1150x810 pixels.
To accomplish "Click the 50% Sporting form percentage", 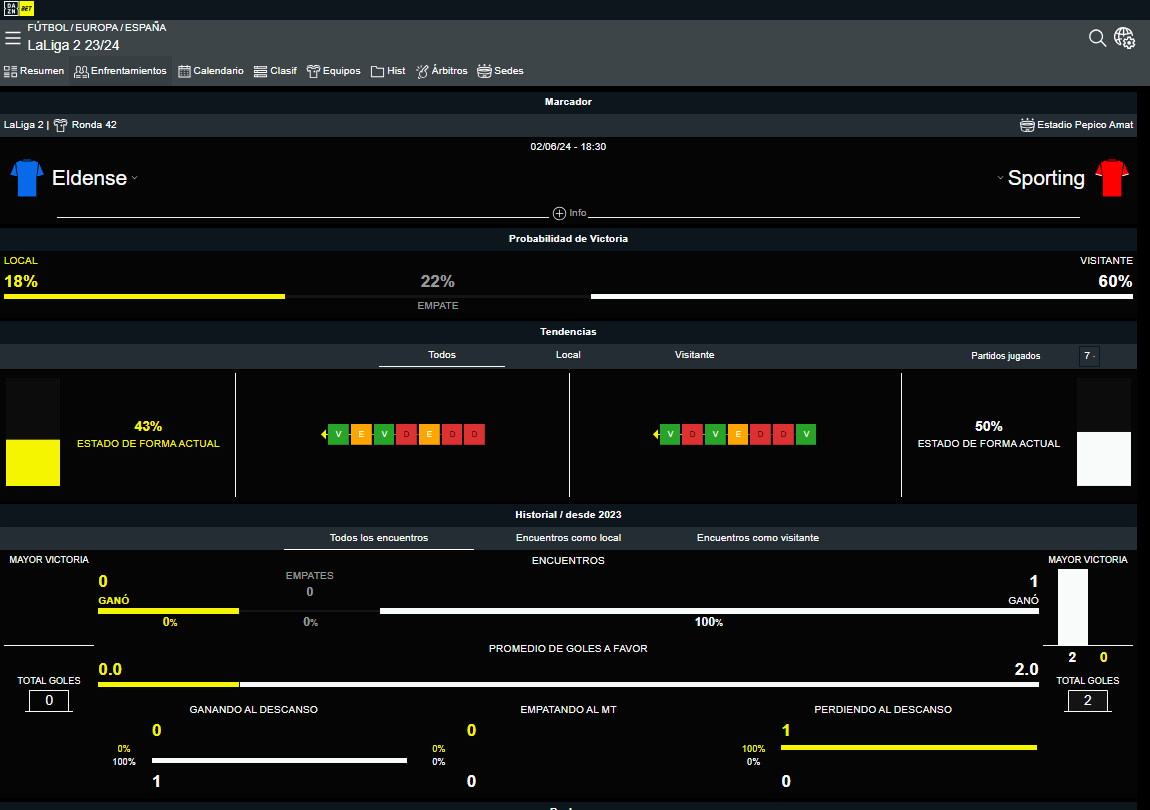I will click(989, 426).
